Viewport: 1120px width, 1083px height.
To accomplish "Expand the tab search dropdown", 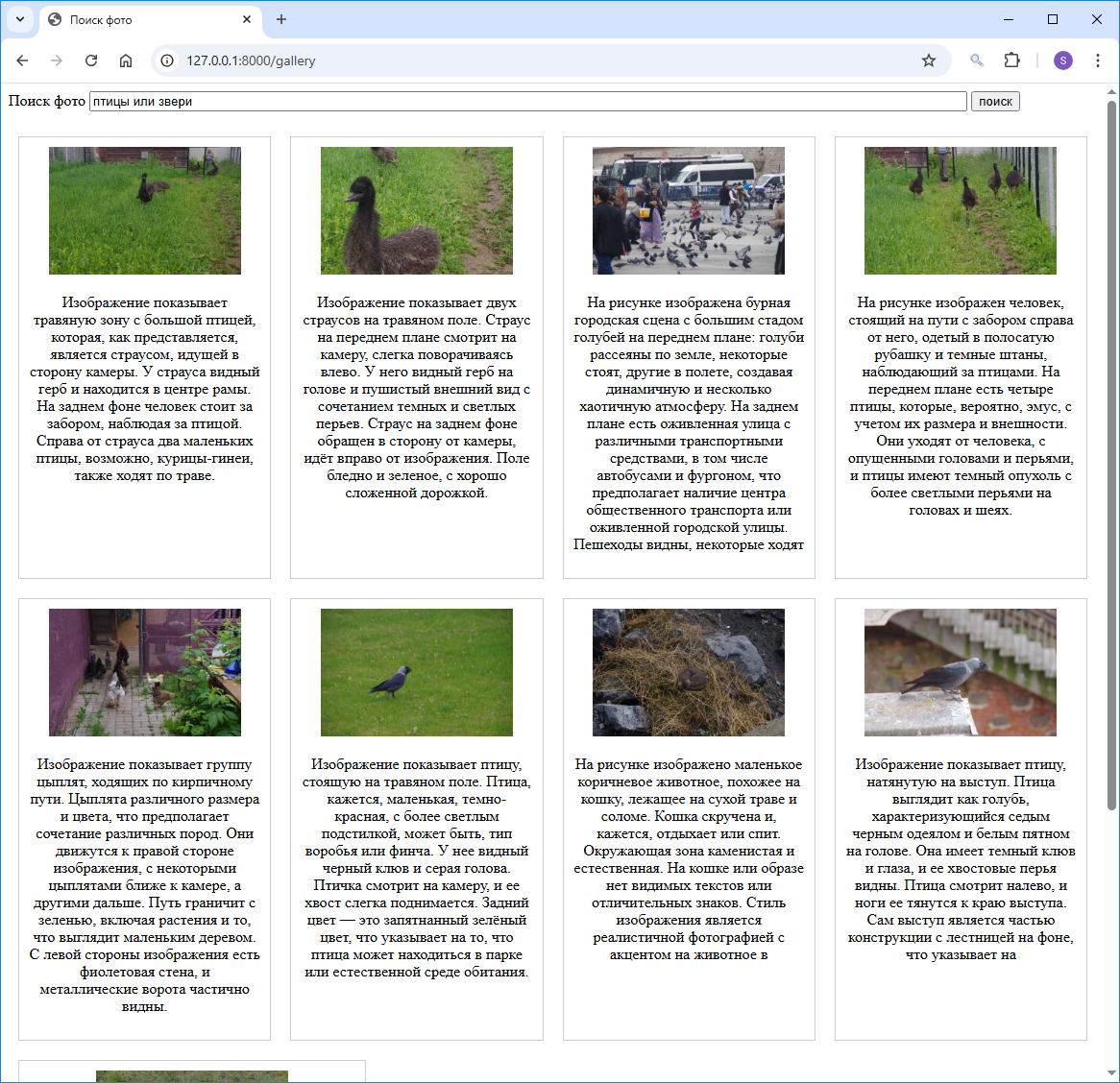I will point(19,19).
